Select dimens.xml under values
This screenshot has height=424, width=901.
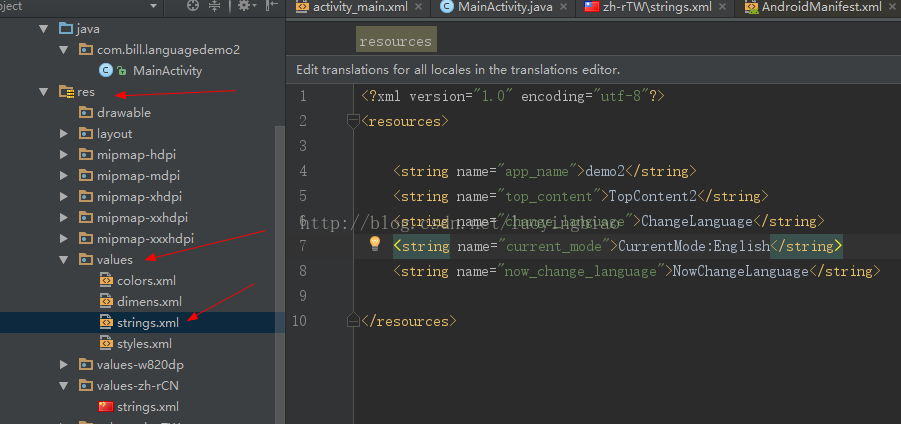pos(149,302)
